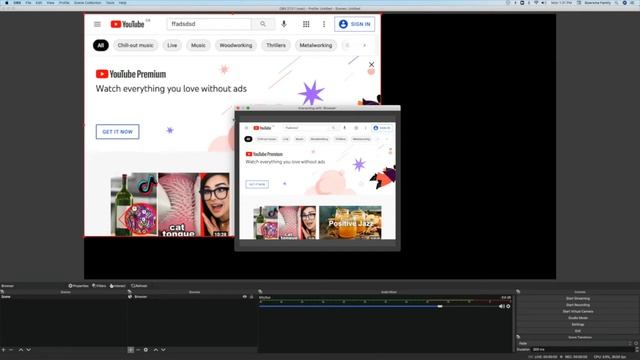This screenshot has width=640, height=360.
Task: Toggle the Browser source eye visibility icon
Action: (244, 297)
